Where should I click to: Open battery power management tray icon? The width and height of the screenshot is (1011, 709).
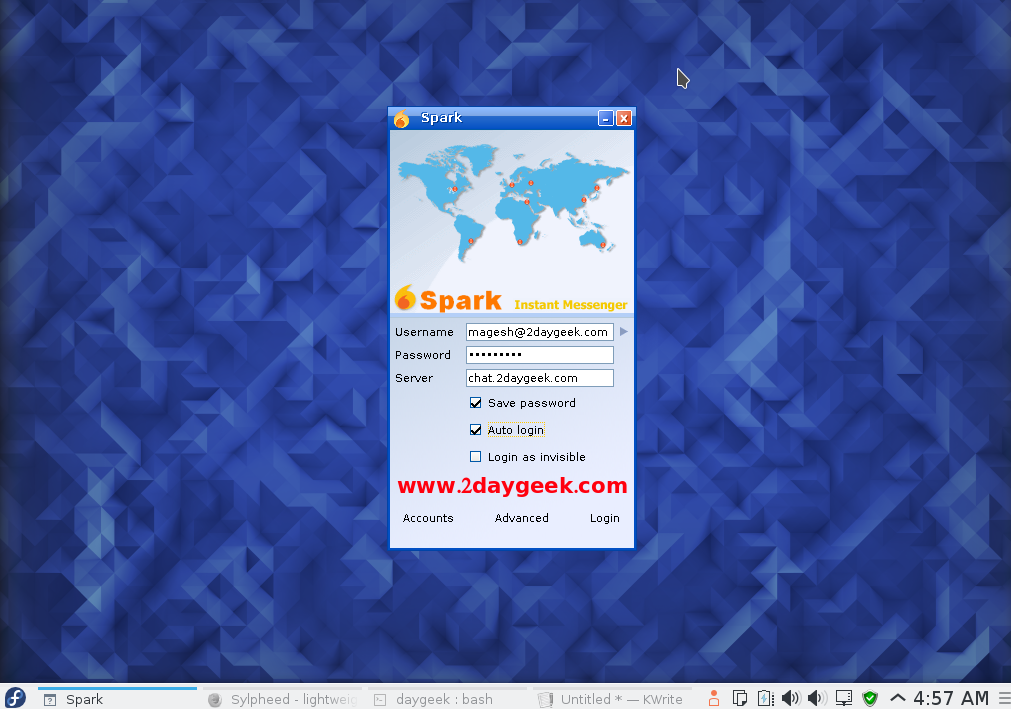click(x=765, y=699)
